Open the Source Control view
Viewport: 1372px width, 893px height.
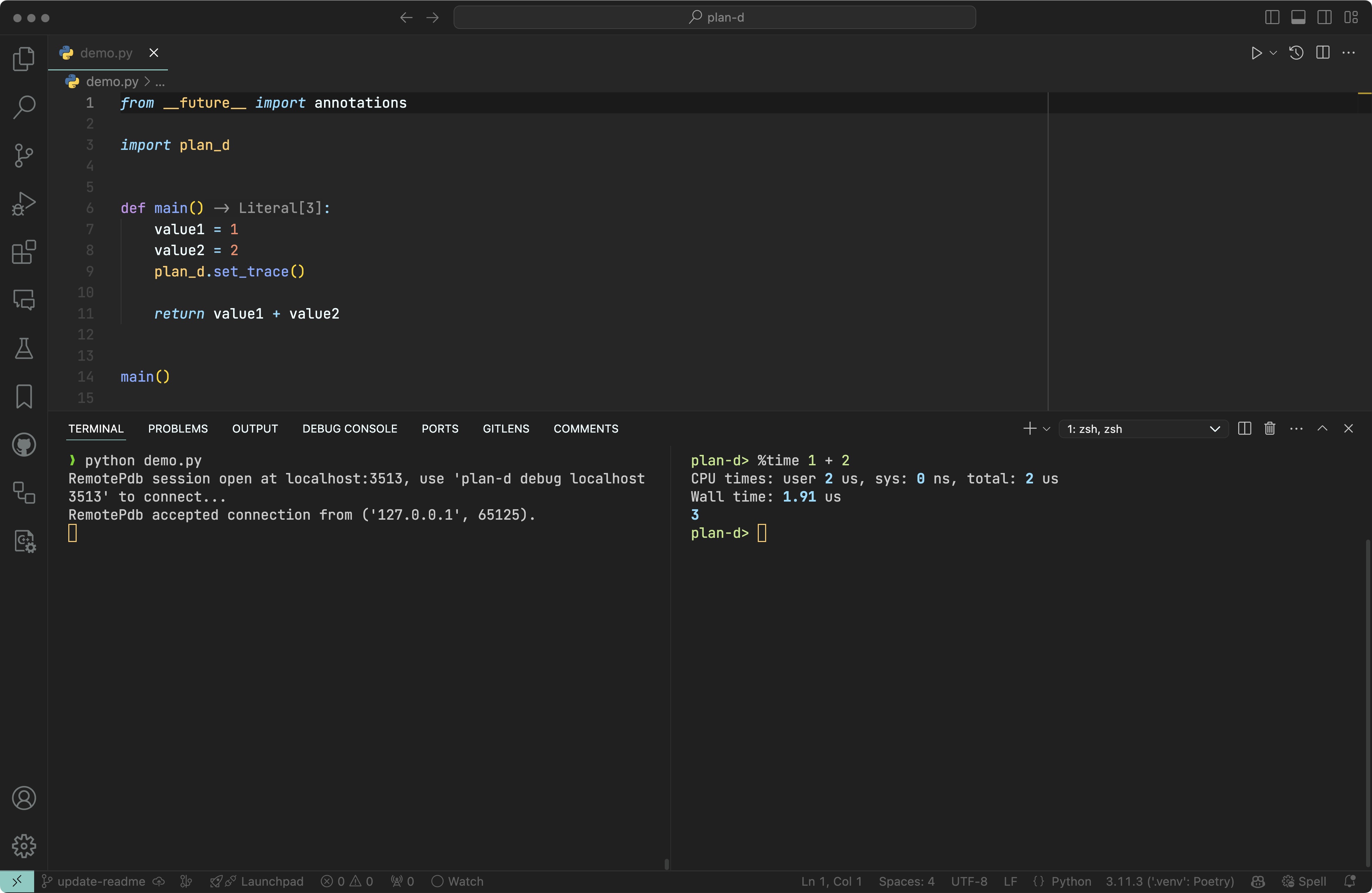click(24, 155)
